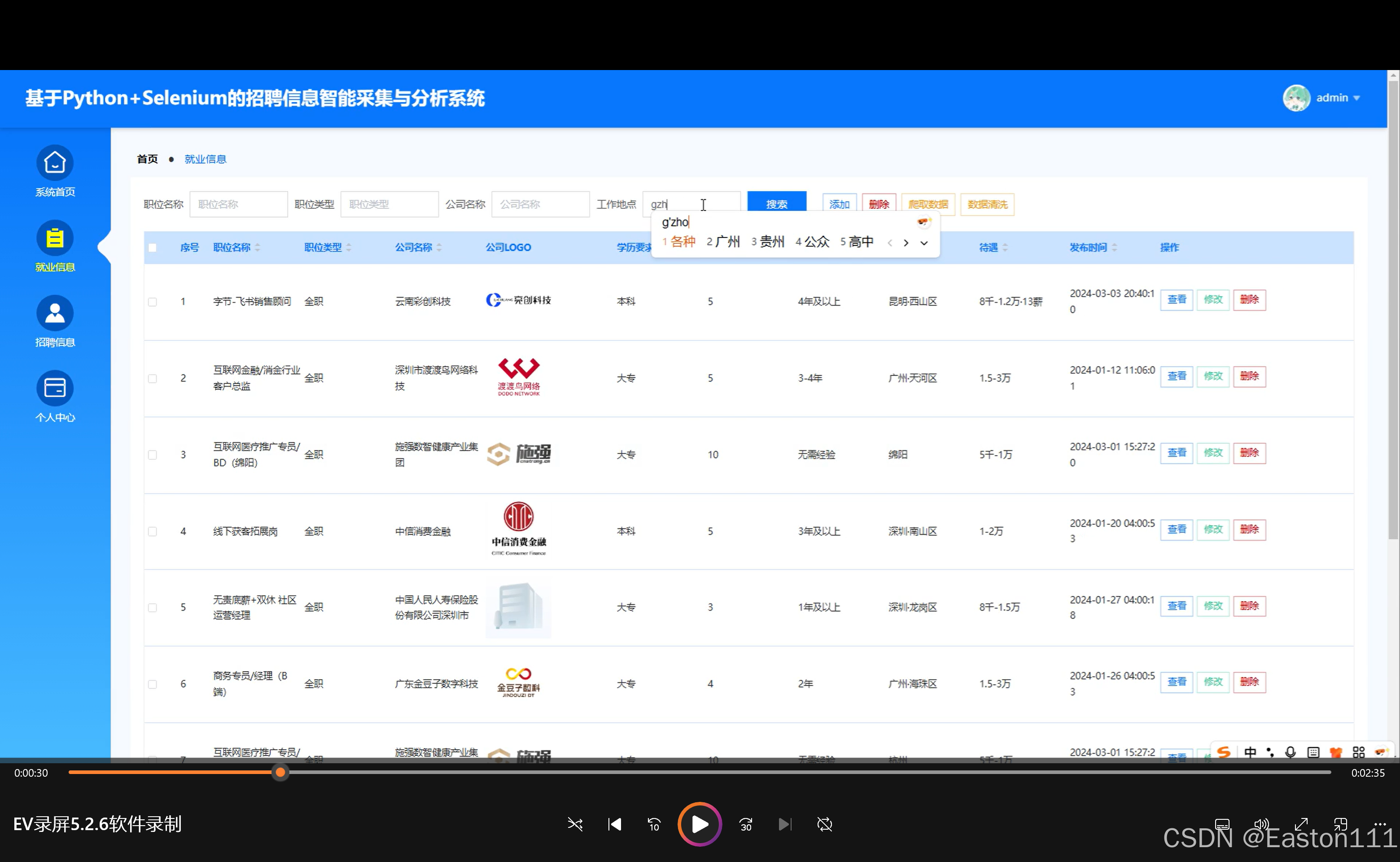Screen dimensions: 1400x862
Task: Click the 公司名称 input field
Action: [540, 203]
